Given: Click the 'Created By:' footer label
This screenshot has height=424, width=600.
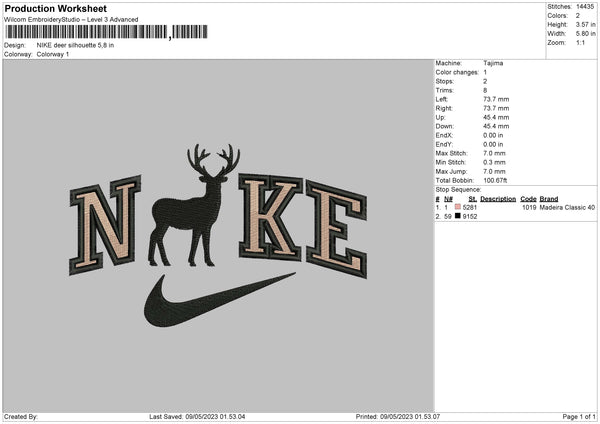Looking at the screenshot, I should point(21,417).
